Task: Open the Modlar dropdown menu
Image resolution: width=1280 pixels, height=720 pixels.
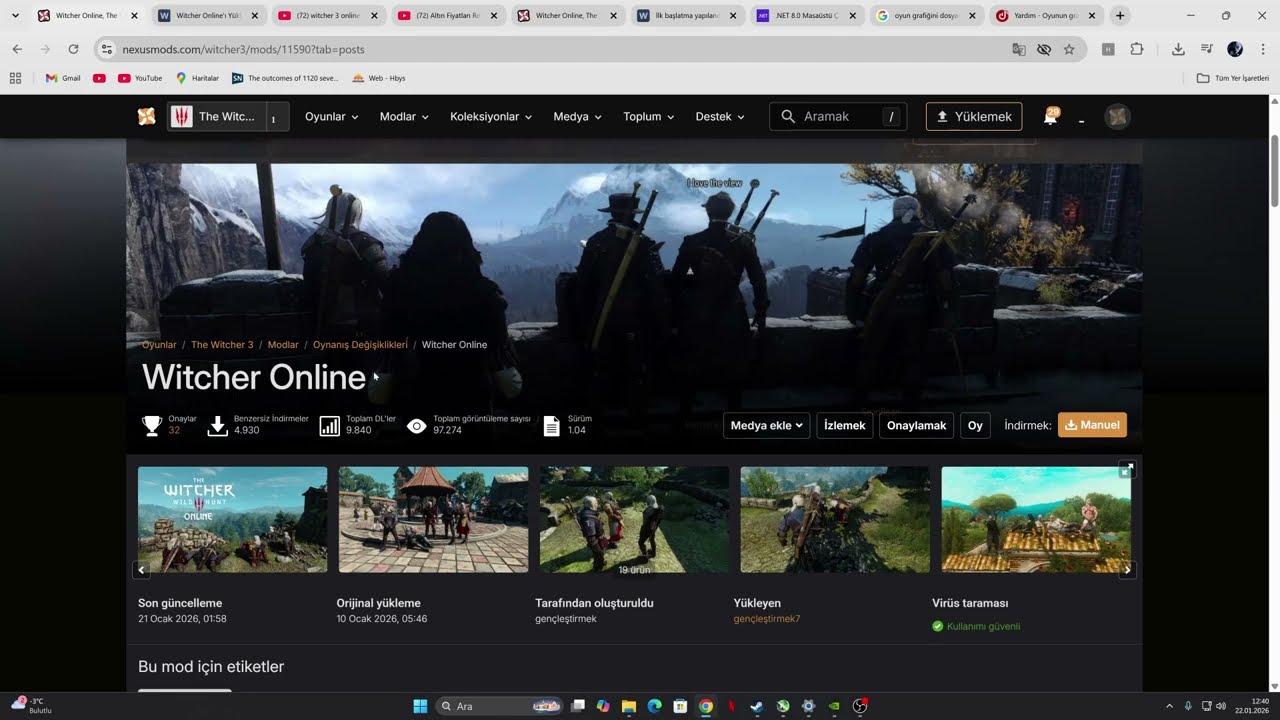Action: (x=404, y=117)
